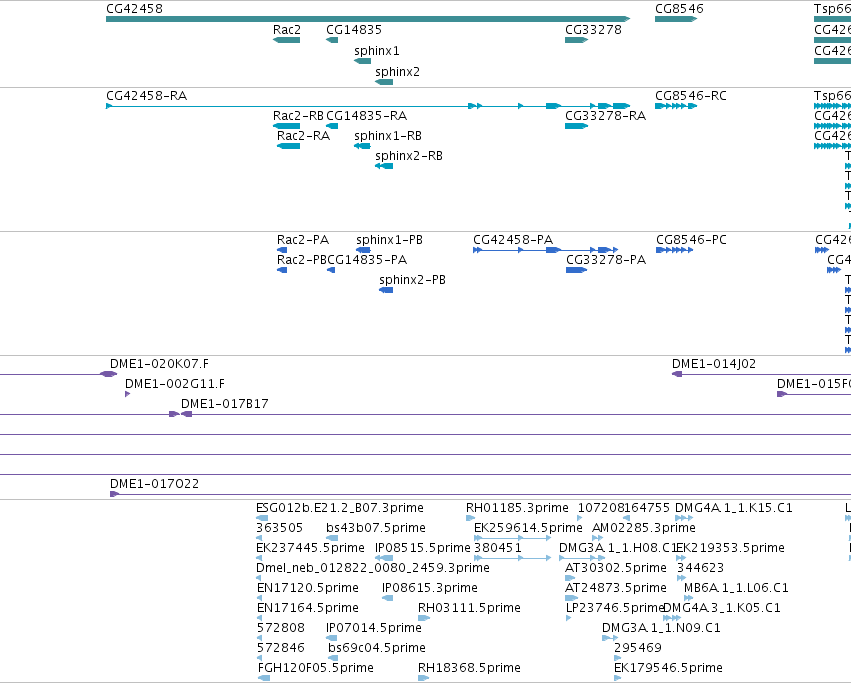Select the CG8546 gene bar
This screenshot has width=851, height=683.
click(676, 19)
